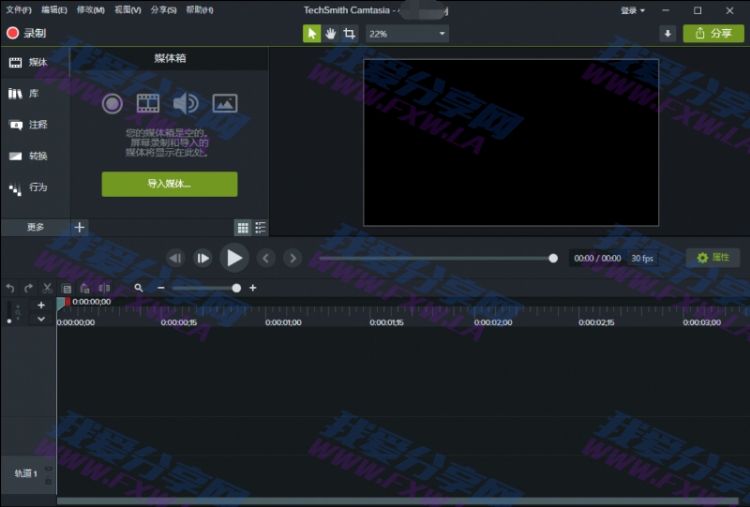Click the Cut scissors icon

pyautogui.click(x=47, y=288)
